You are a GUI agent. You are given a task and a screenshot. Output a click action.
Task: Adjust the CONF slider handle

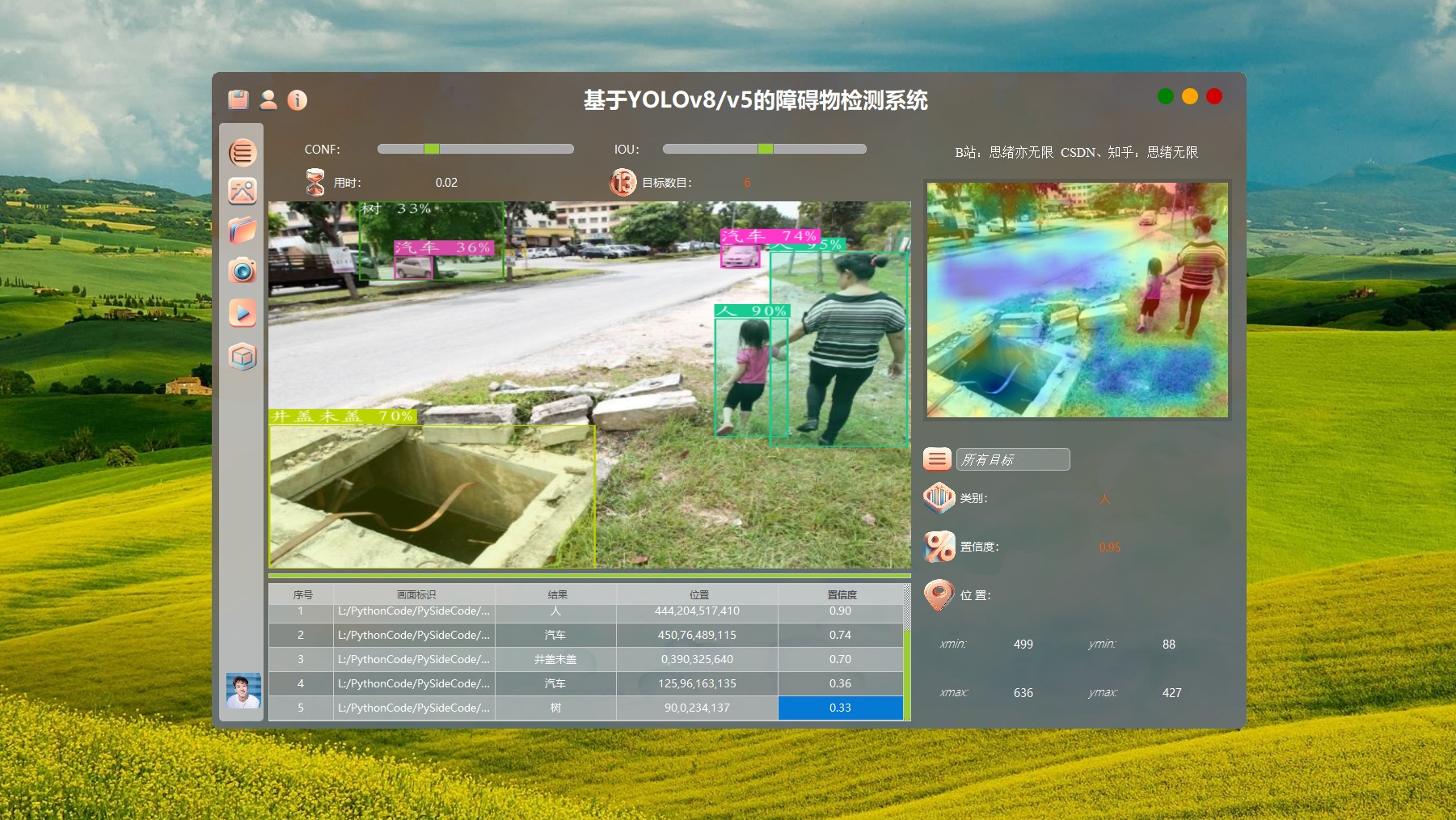coord(432,149)
